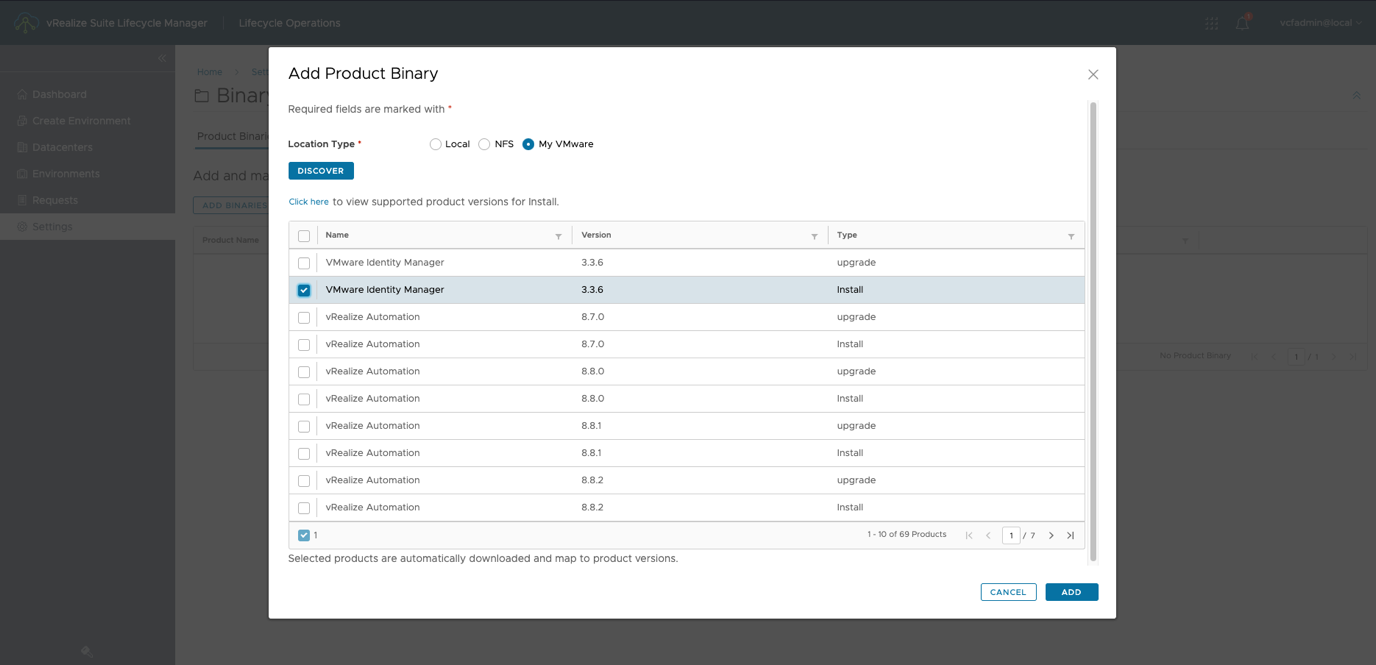Click the '1 - 10 of 69 Products' text

point(907,534)
